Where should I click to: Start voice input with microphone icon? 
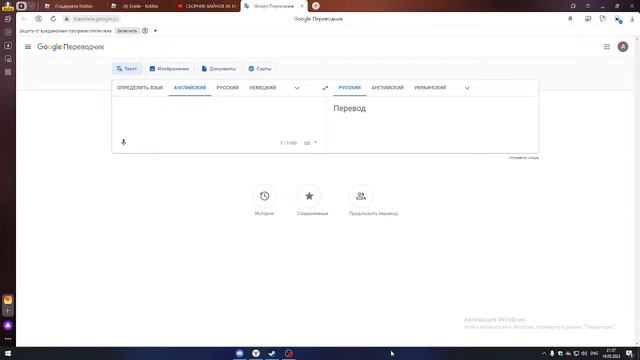click(x=124, y=142)
